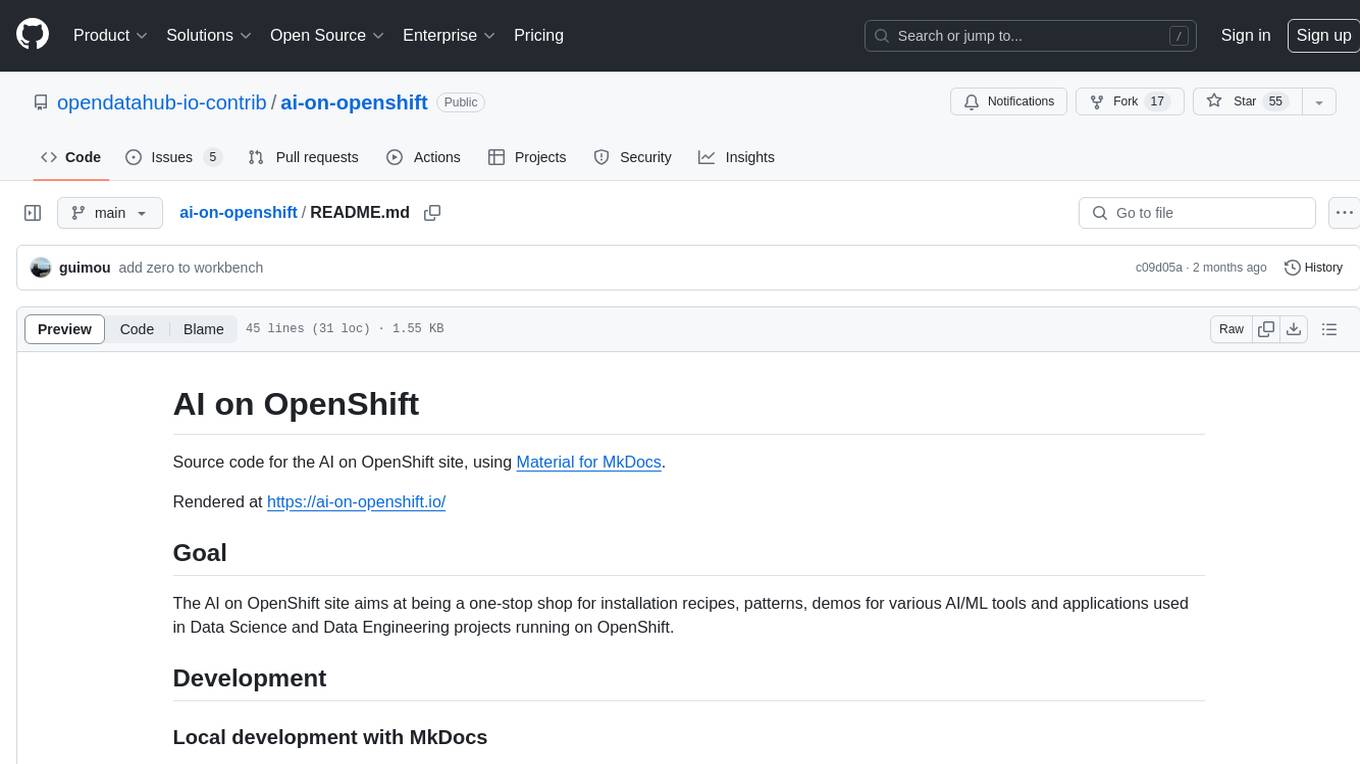This screenshot has width=1360, height=764.
Task: Click the README.md file name
Action: [x=360, y=213]
